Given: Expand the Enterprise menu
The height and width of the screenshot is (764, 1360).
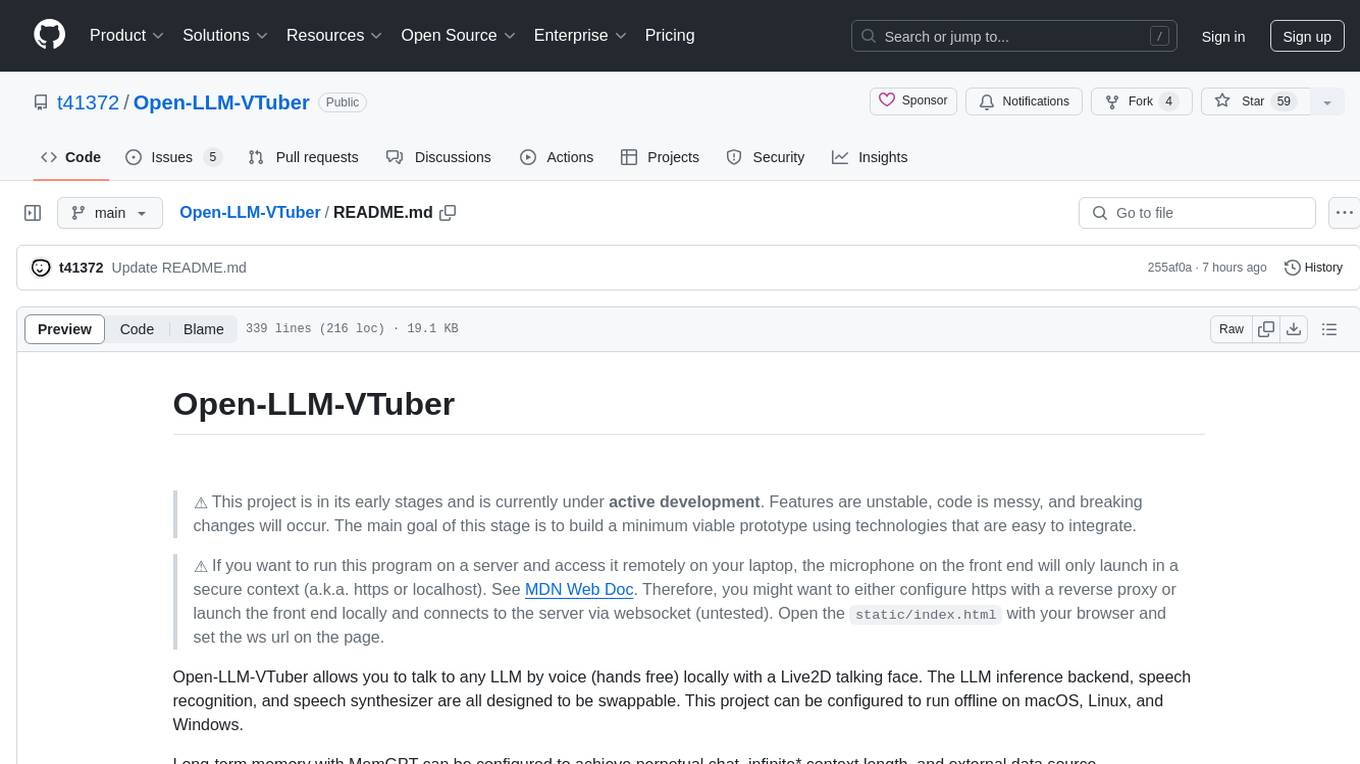Looking at the screenshot, I should pyautogui.click(x=580, y=35).
